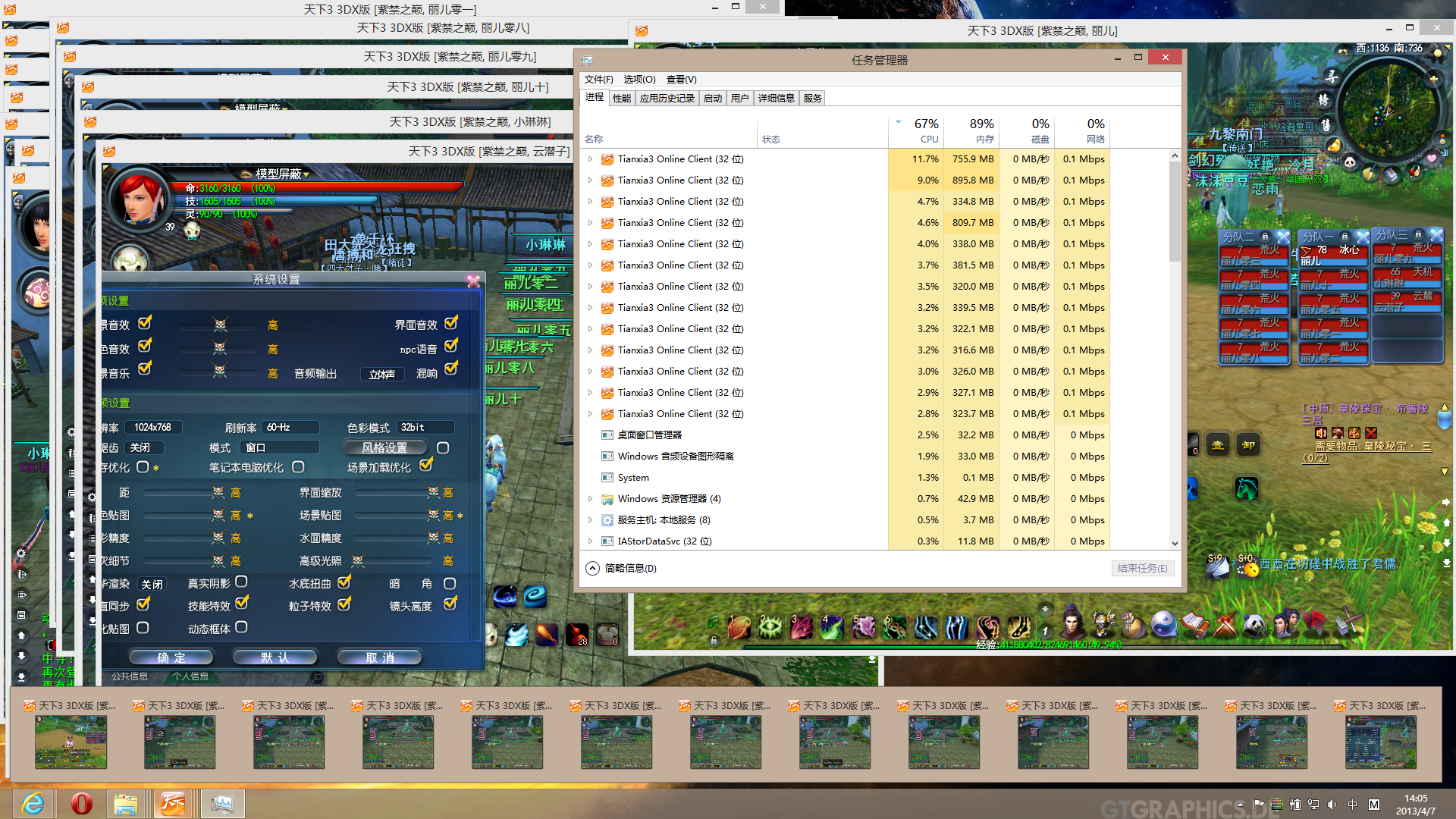Reset settings with the 默认 button

[x=275, y=657]
